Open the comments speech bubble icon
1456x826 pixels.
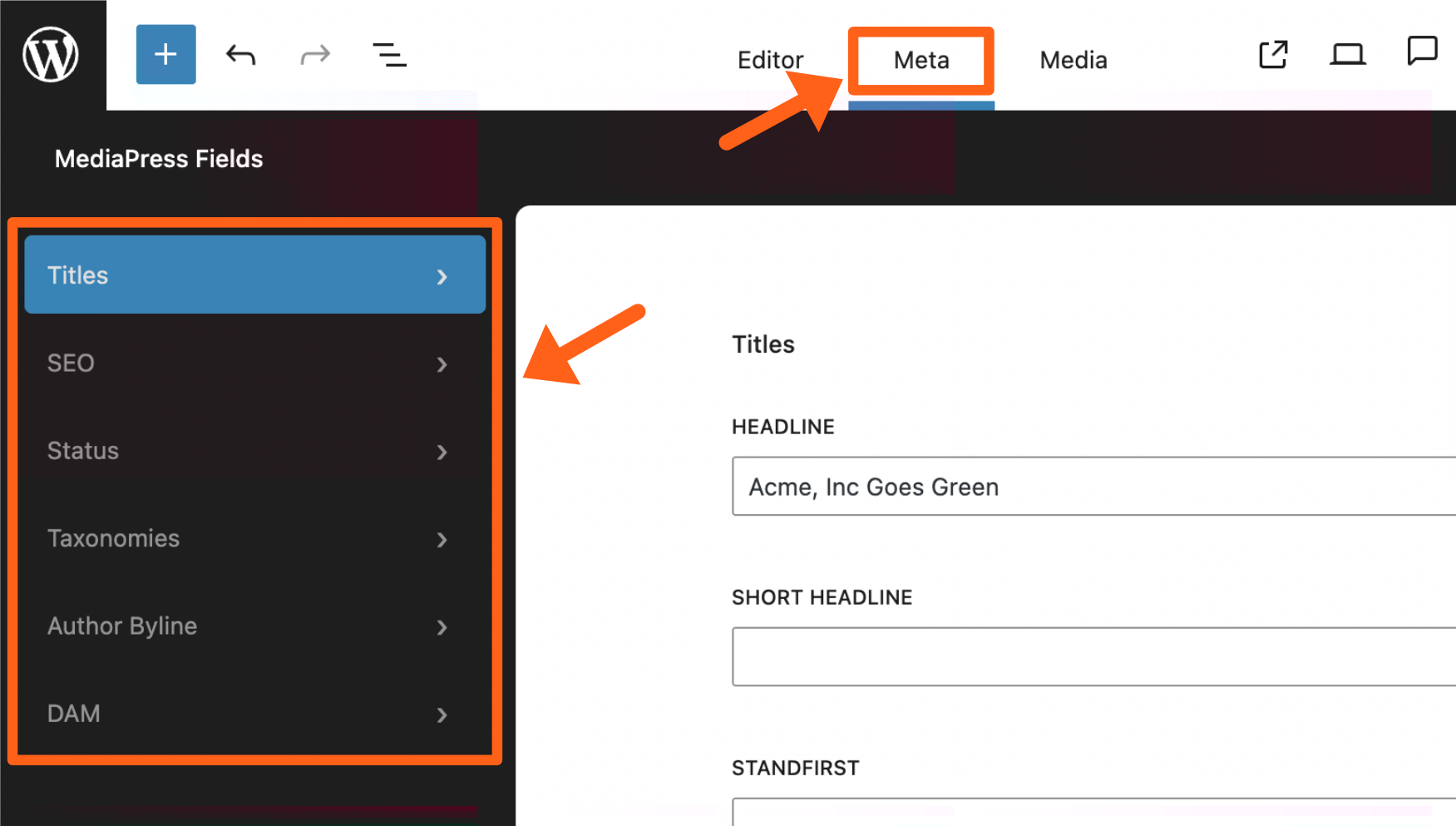(x=1421, y=52)
